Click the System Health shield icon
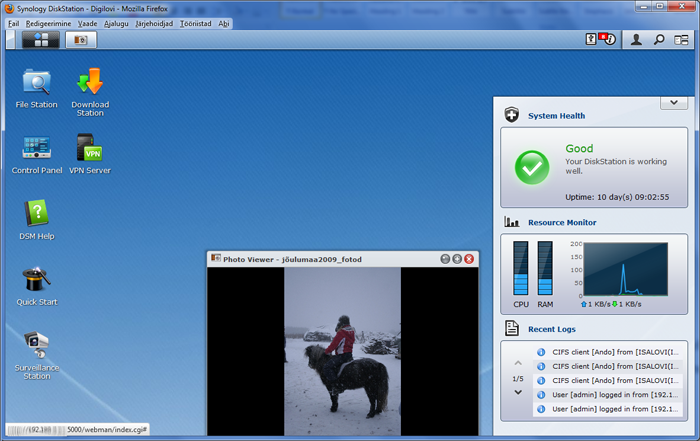The height and width of the screenshot is (441, 700). point(512,115)
